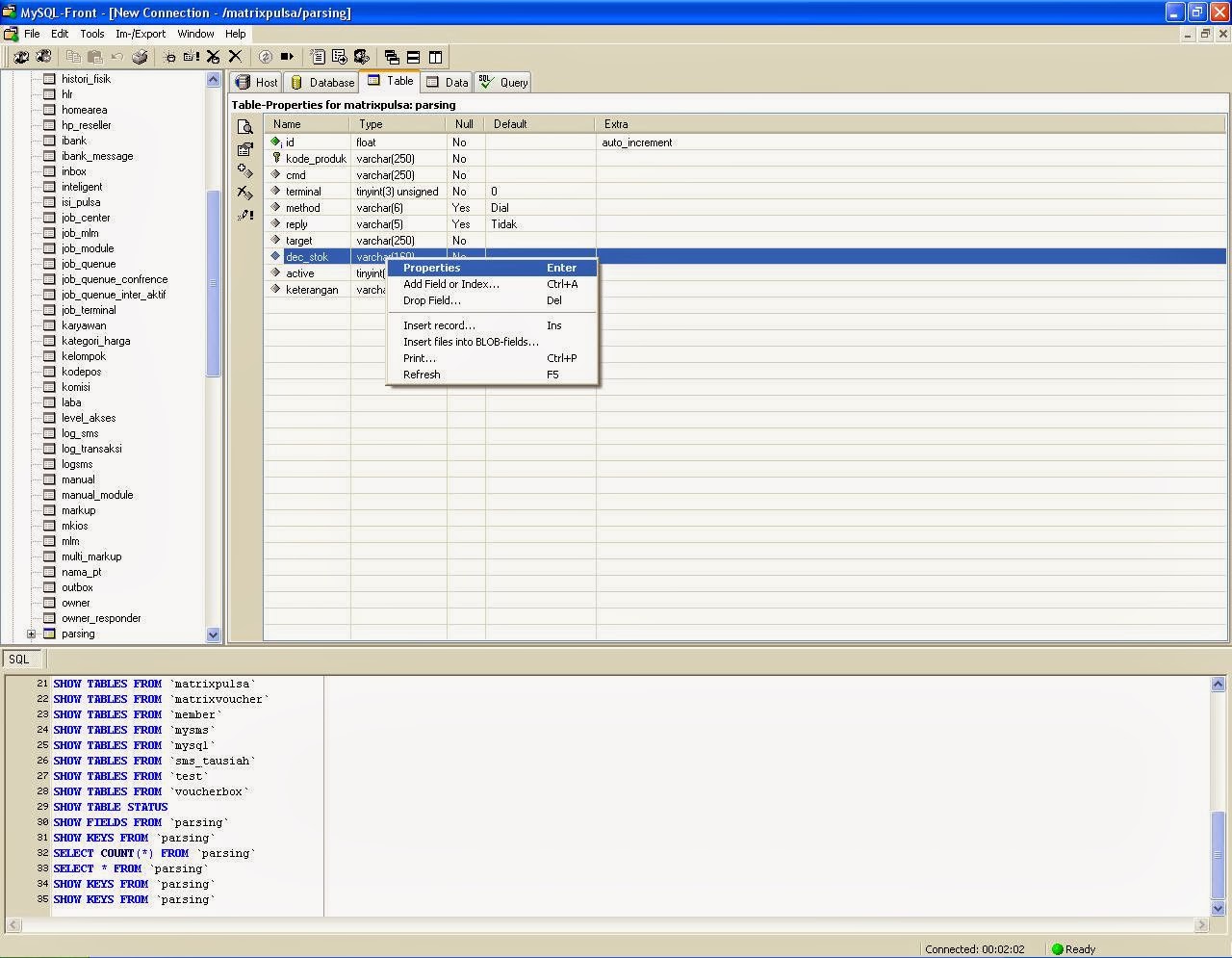Click the Paste toolbar icon

pos(94,57)
